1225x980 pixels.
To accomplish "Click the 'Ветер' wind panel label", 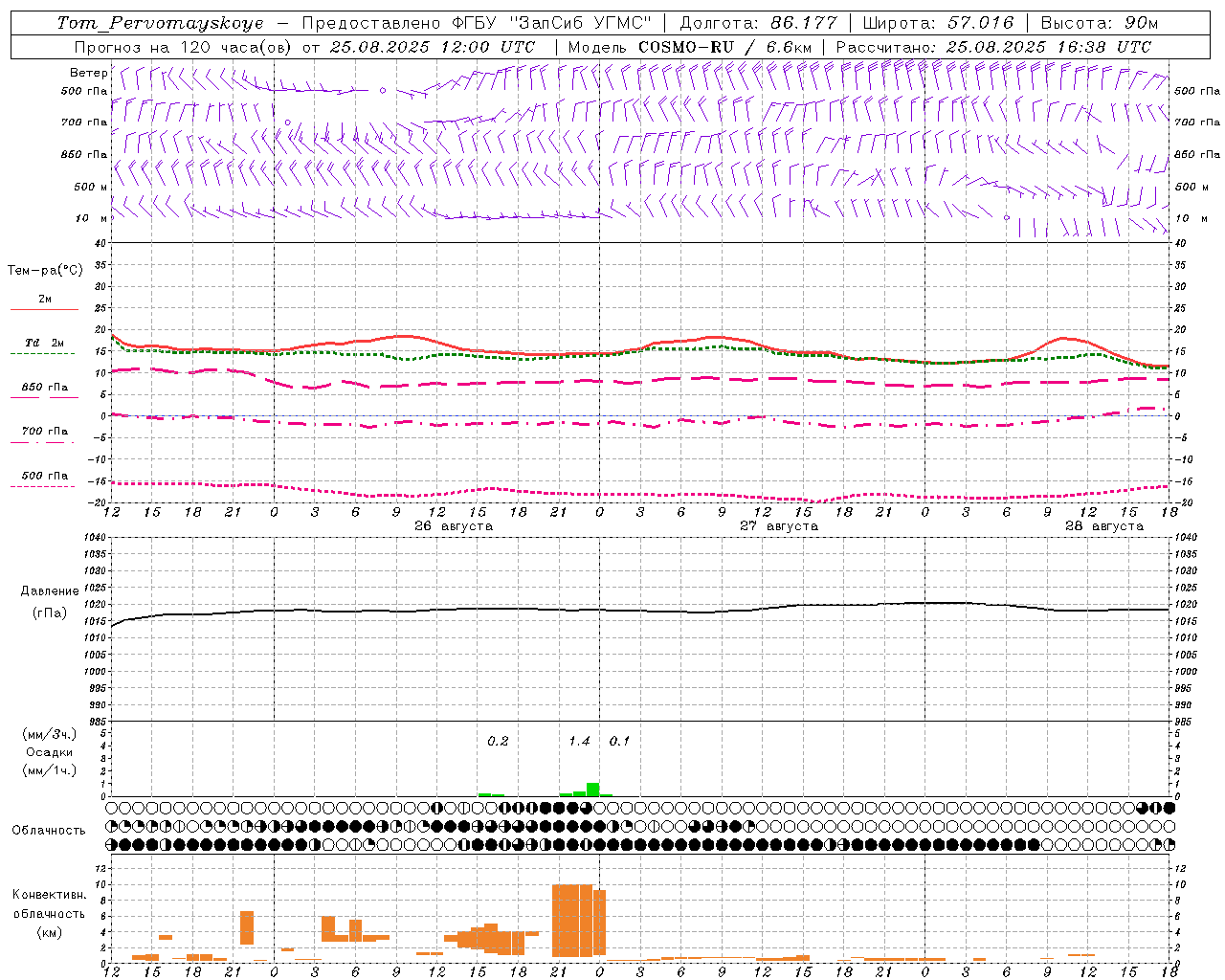I will coord(88,73).
